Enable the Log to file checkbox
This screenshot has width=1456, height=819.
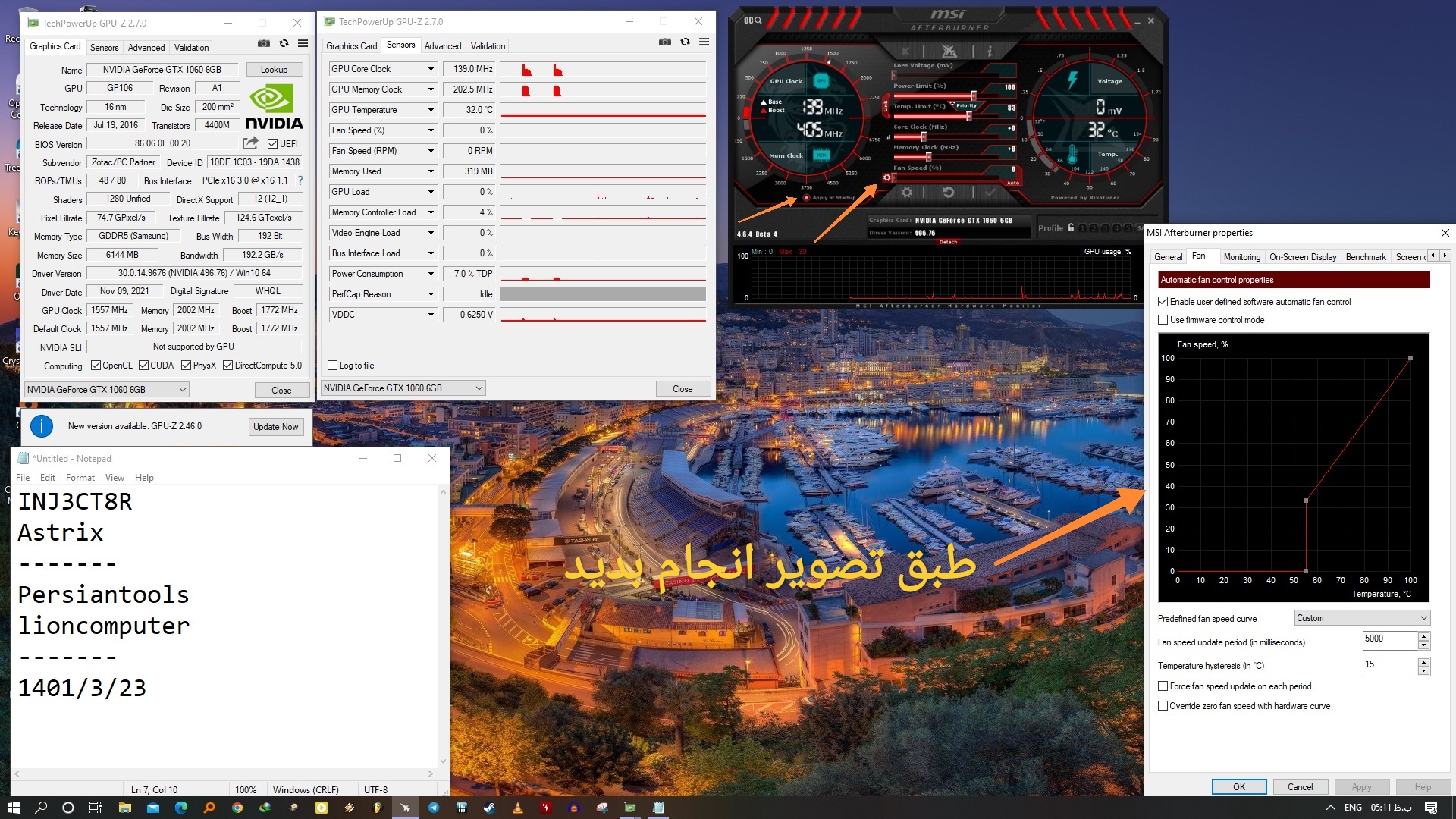(x=332, y=366)
